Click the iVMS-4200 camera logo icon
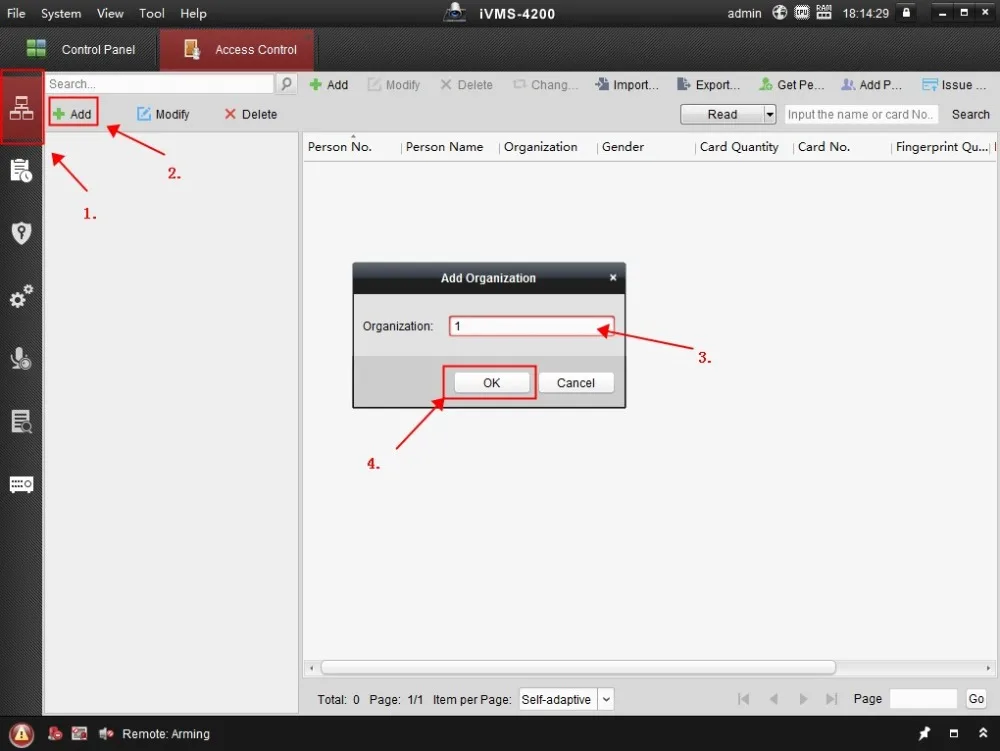The image size is (1000, 751). coord(455,12)
